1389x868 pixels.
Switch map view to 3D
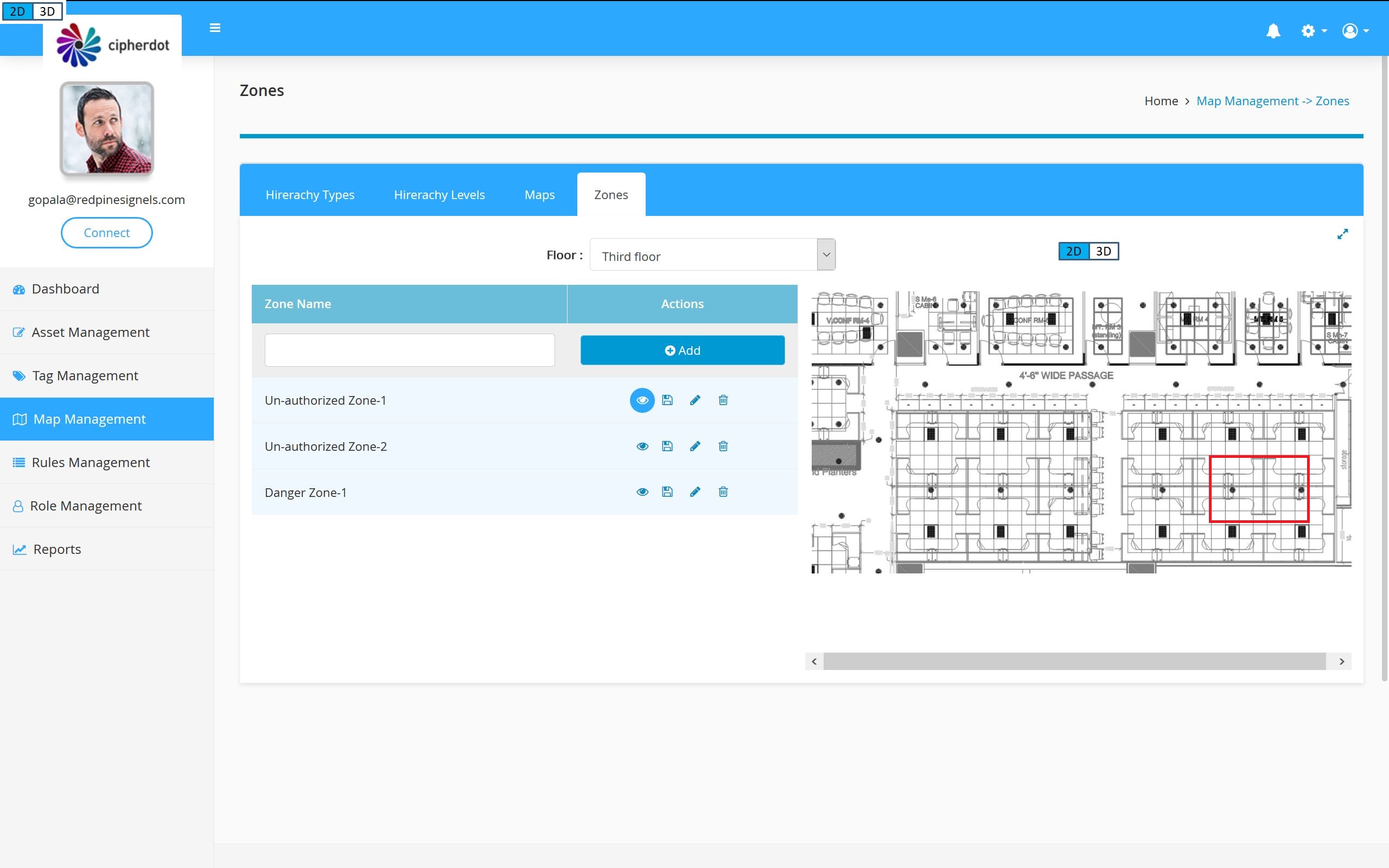pos(1103,251)
